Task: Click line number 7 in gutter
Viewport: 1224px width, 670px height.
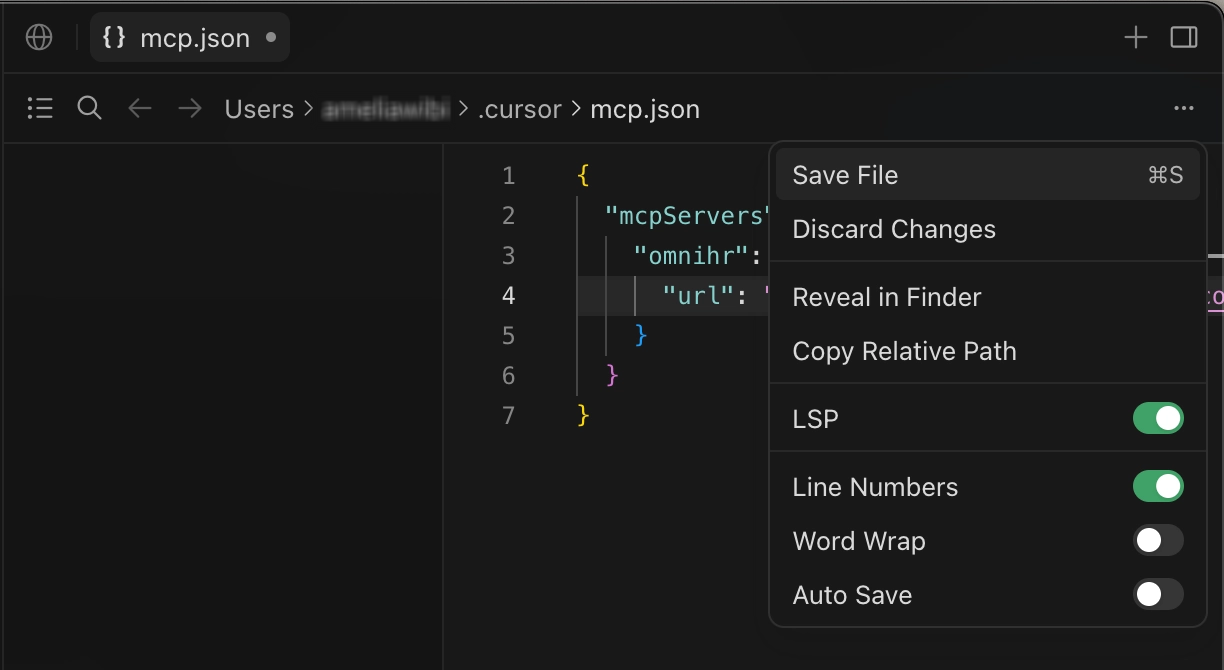Action: coord(509,416)
